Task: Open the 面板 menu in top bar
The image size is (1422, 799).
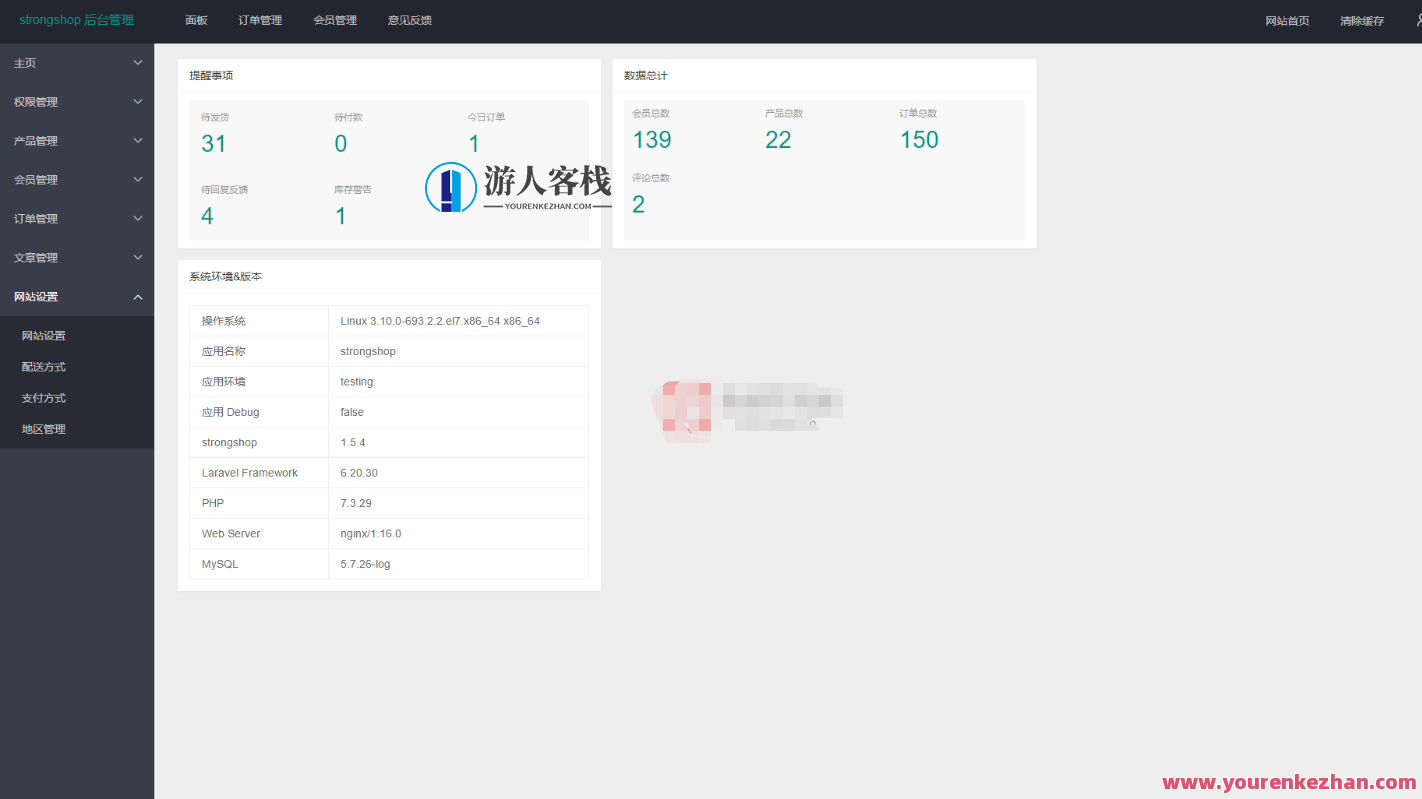Action: click(x=196, y=19)
